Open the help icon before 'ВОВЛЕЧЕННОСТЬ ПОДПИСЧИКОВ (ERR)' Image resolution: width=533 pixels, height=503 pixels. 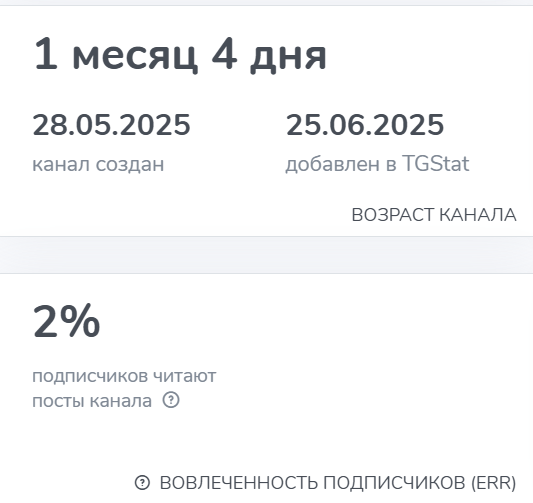pos(142,483)
